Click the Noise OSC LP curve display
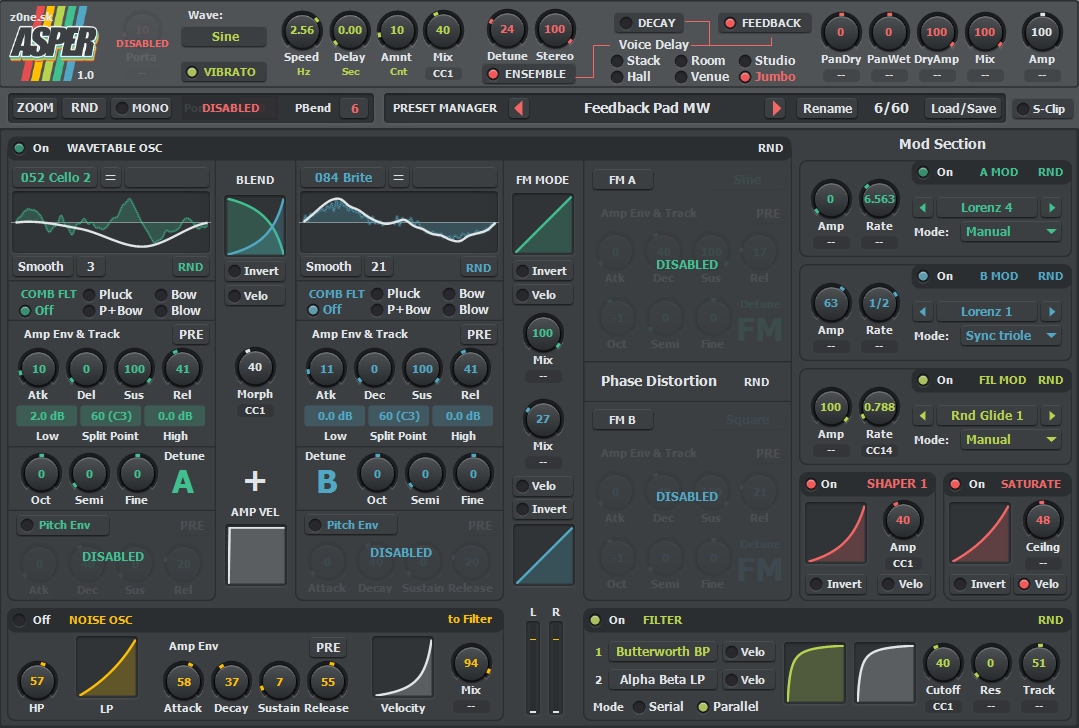1079x728 pixels. [x=107, y=667]
